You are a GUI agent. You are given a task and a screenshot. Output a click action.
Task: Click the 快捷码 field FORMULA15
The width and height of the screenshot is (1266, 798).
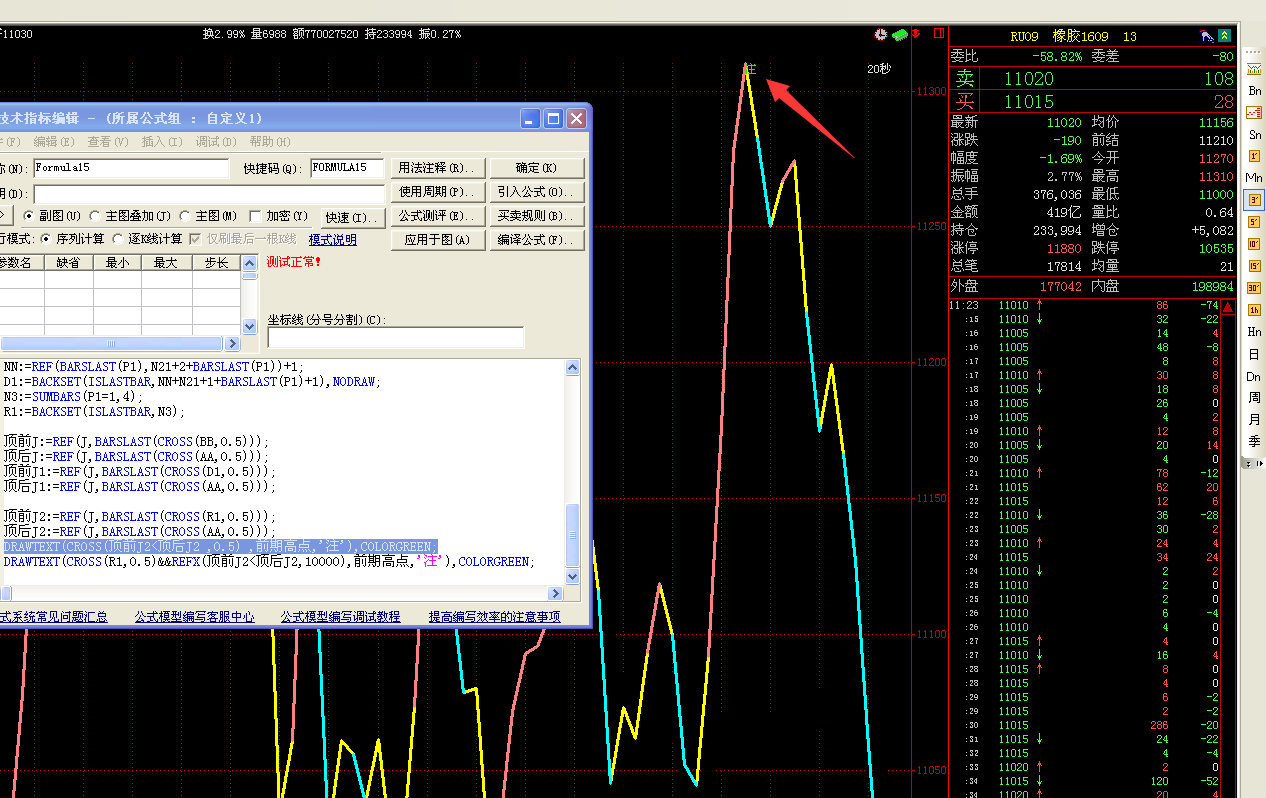pos(347,168)
